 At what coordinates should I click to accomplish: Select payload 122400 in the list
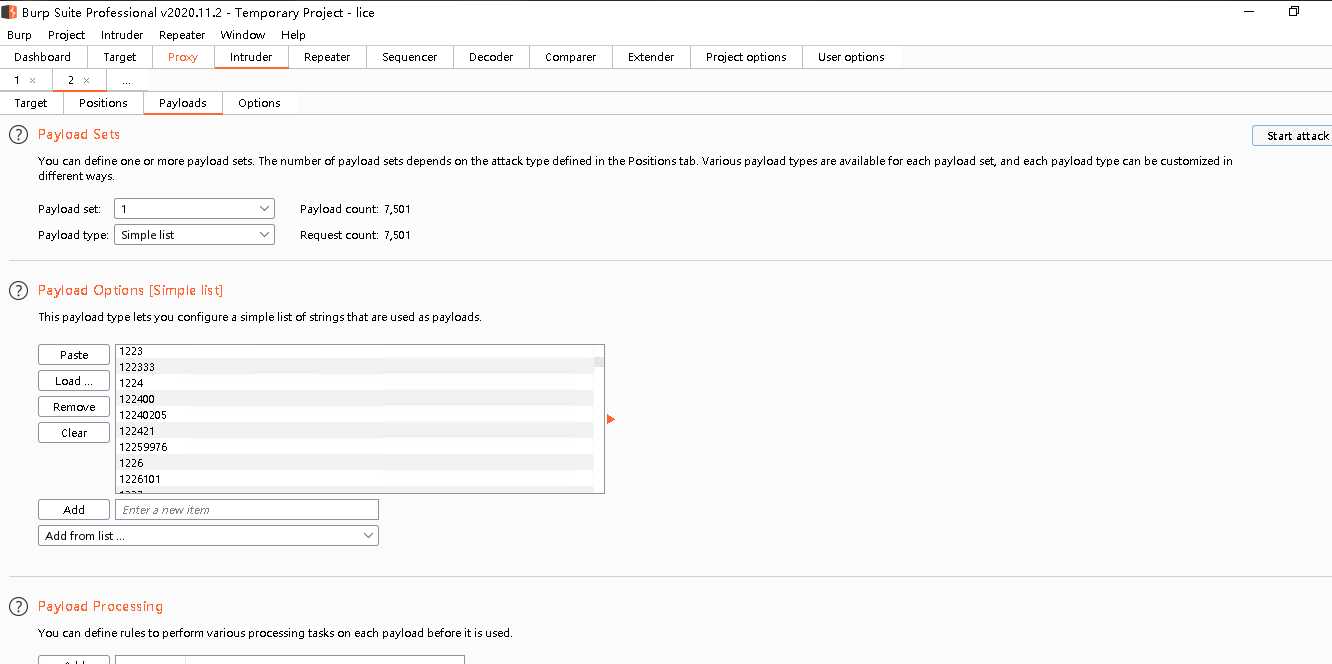coord(355,399)
